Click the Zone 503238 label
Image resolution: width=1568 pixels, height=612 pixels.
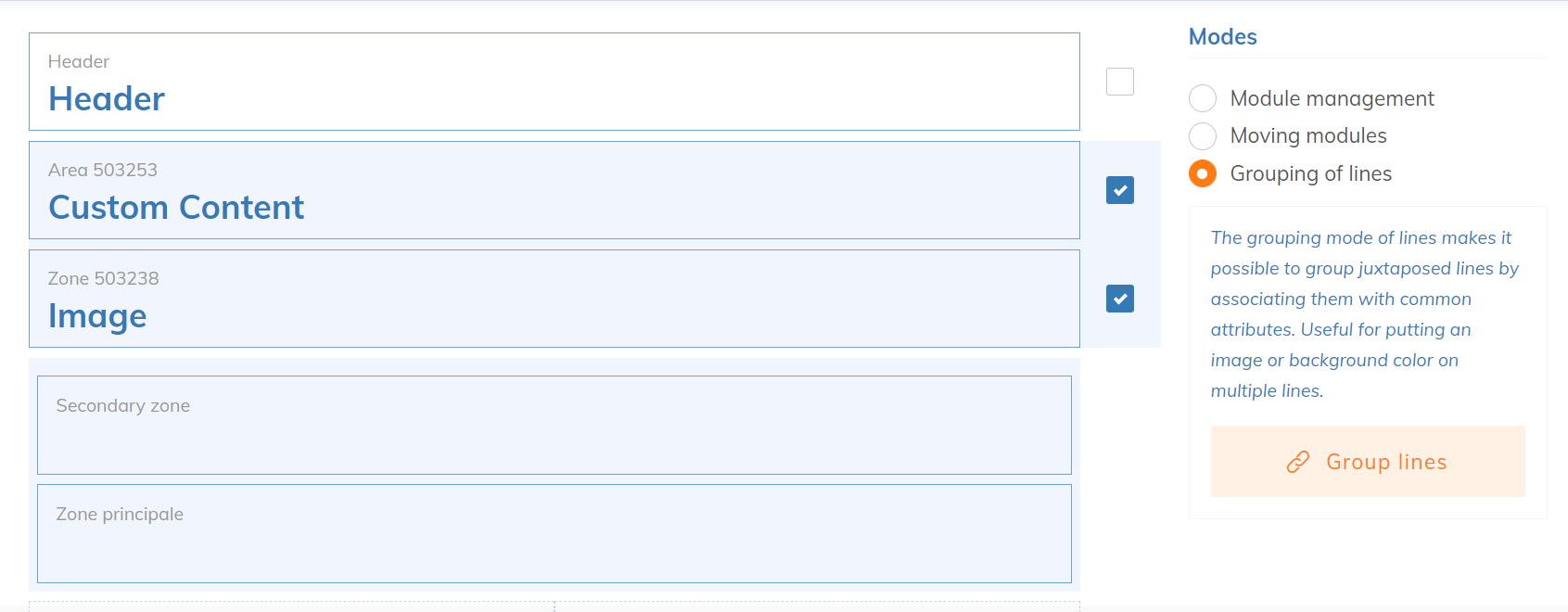104,278
